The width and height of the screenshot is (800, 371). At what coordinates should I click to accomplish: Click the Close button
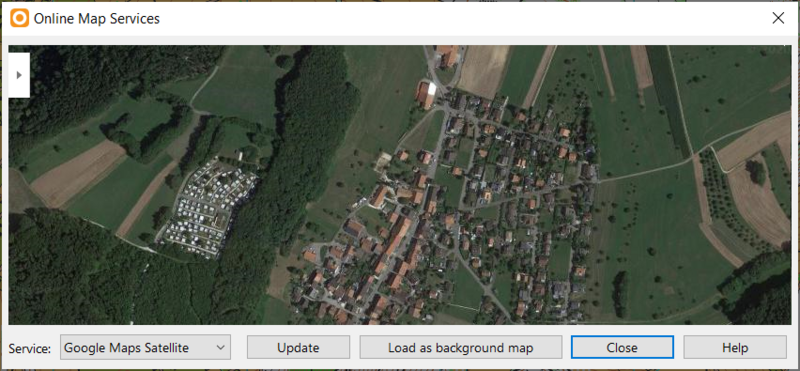tap(622, 348)
